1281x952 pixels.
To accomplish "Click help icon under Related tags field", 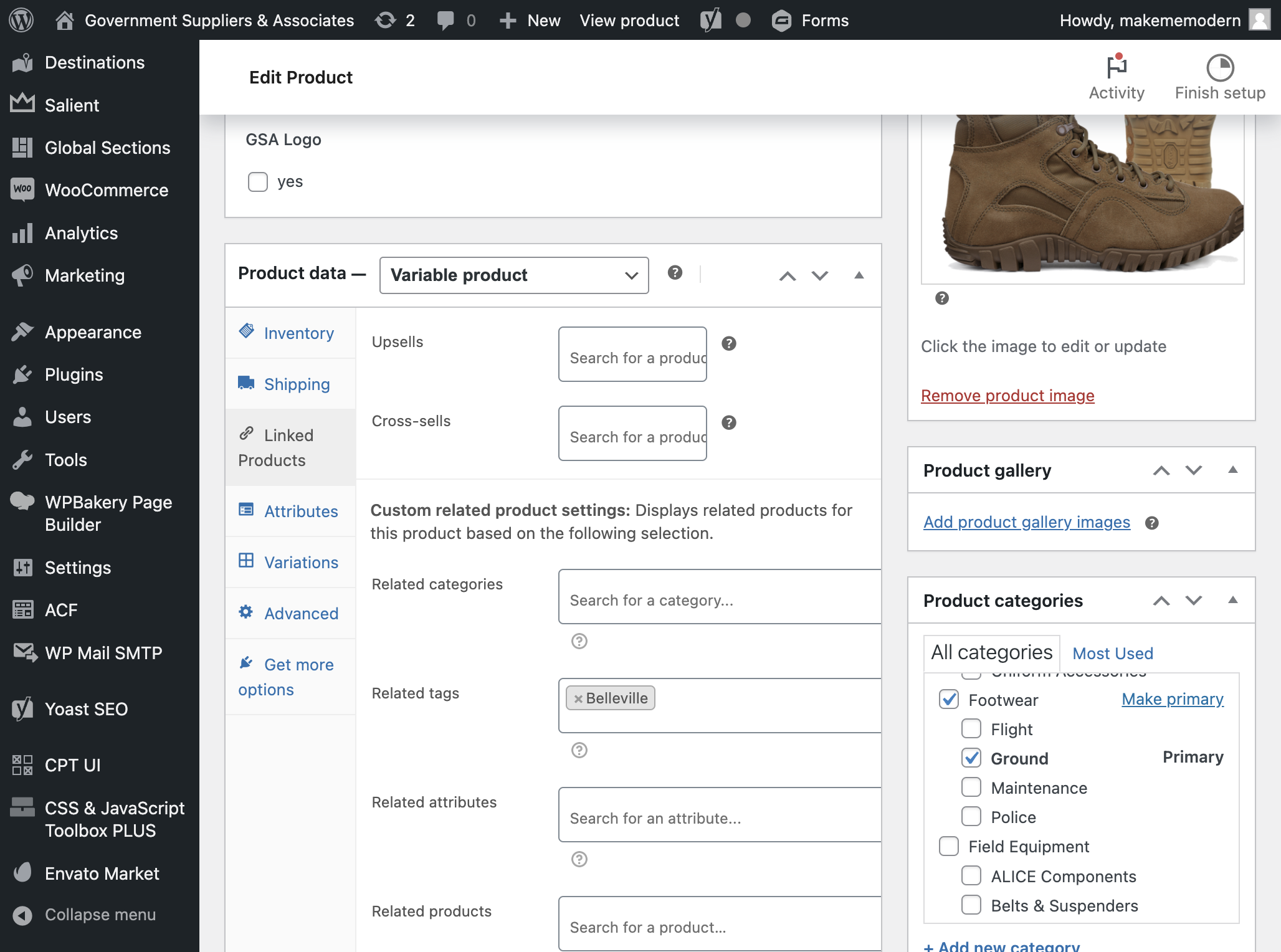I will 579,750.
